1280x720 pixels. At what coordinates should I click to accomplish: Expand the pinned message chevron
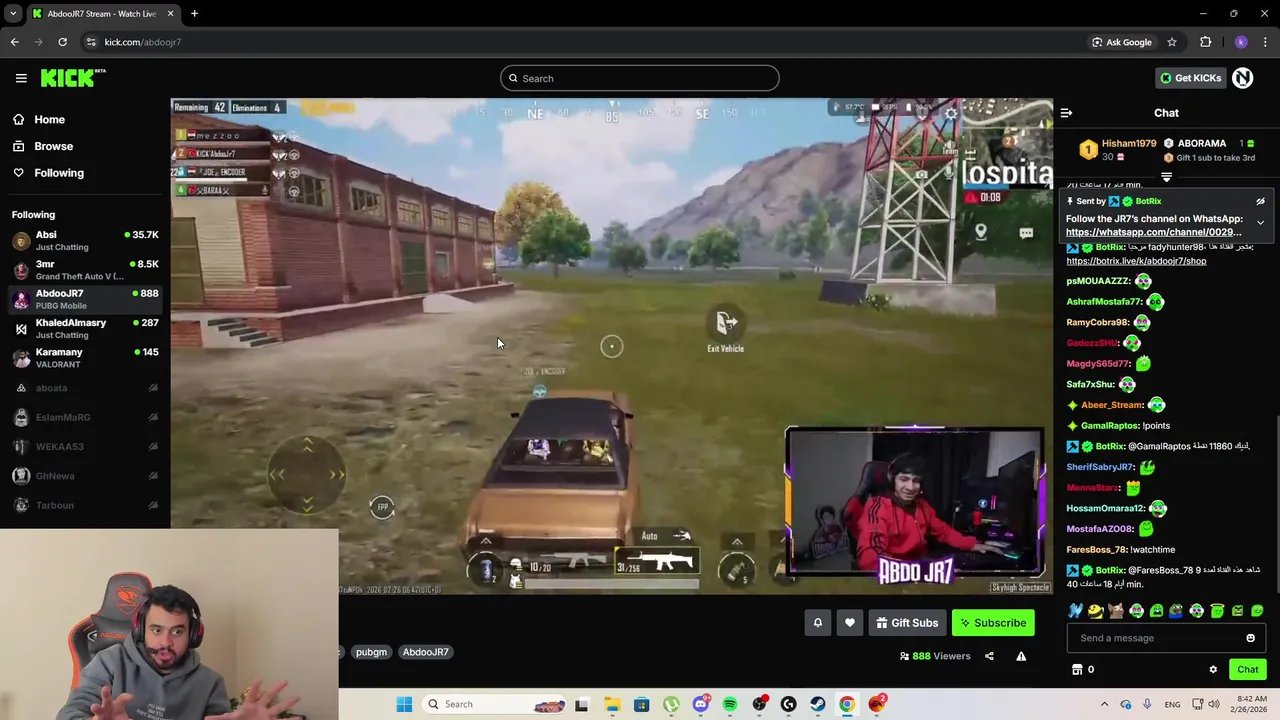point(1260,222)
